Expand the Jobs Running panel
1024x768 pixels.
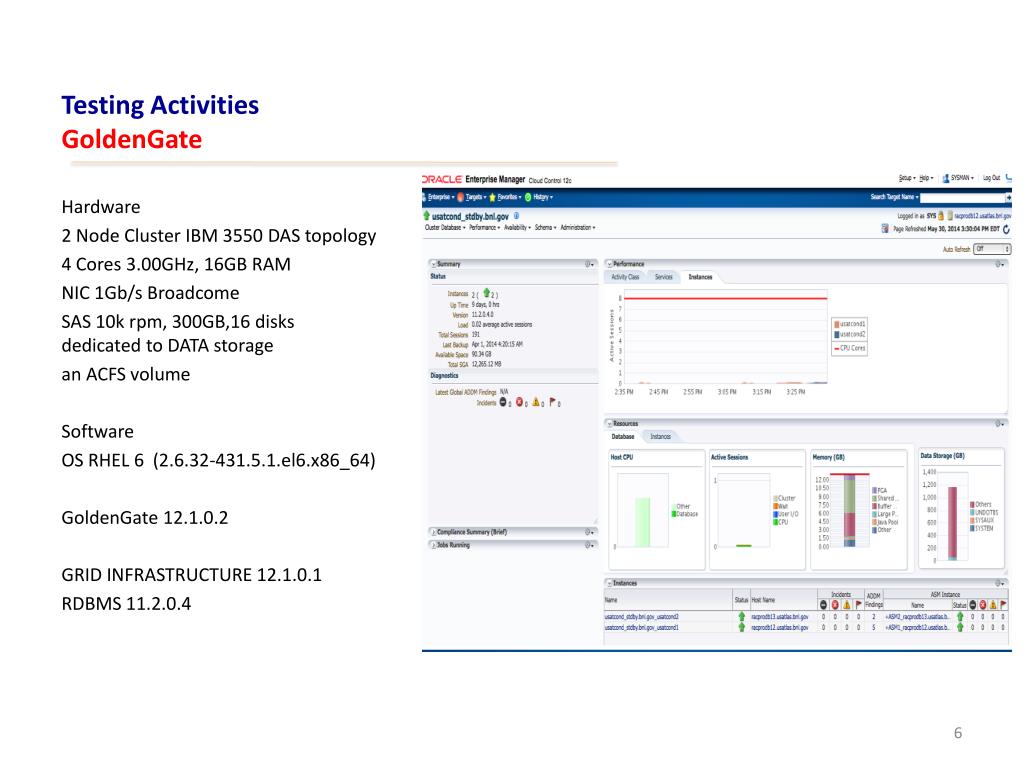point(433,545)
